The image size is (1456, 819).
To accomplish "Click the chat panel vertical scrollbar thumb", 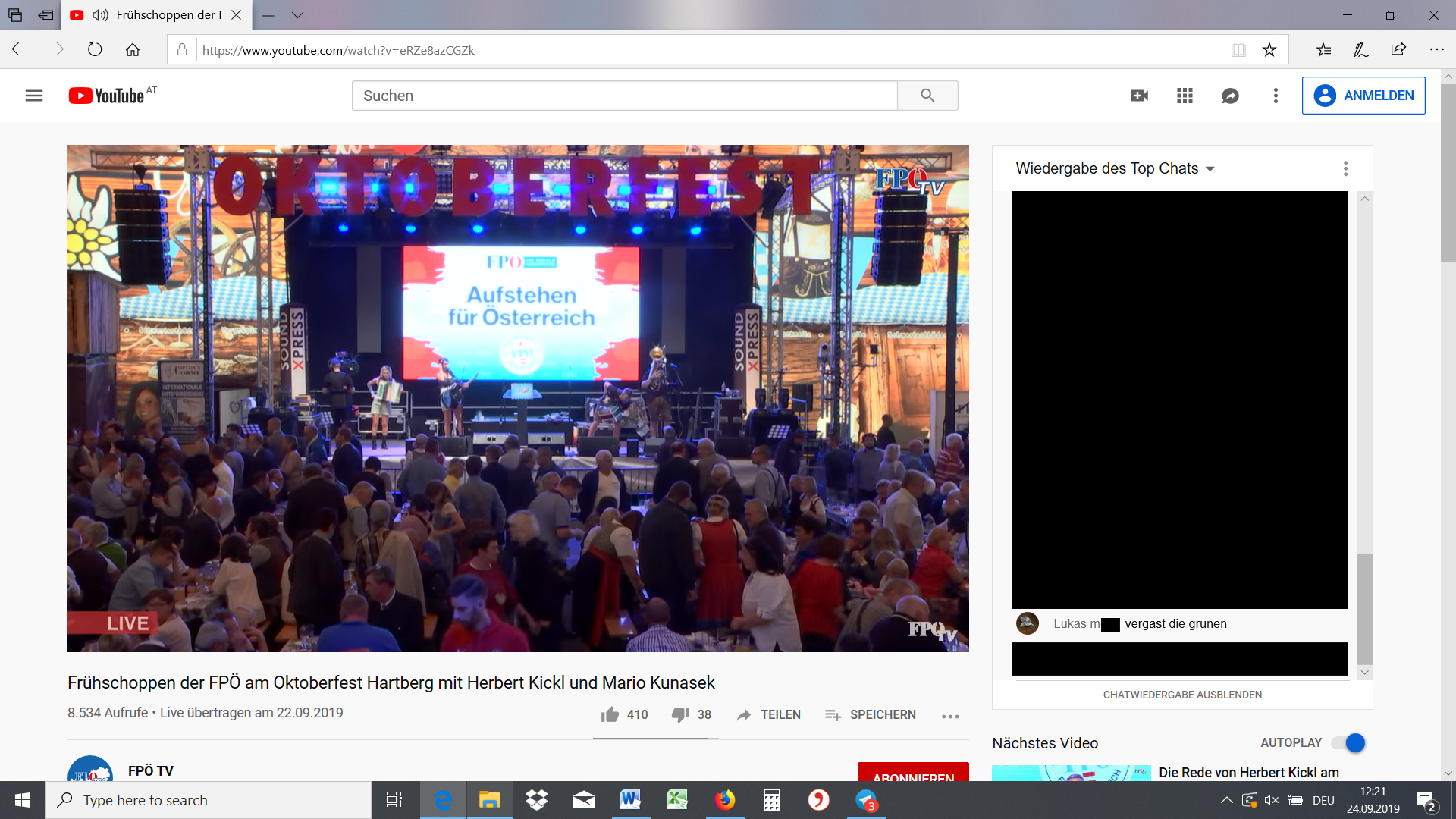I will (1365, 608).
